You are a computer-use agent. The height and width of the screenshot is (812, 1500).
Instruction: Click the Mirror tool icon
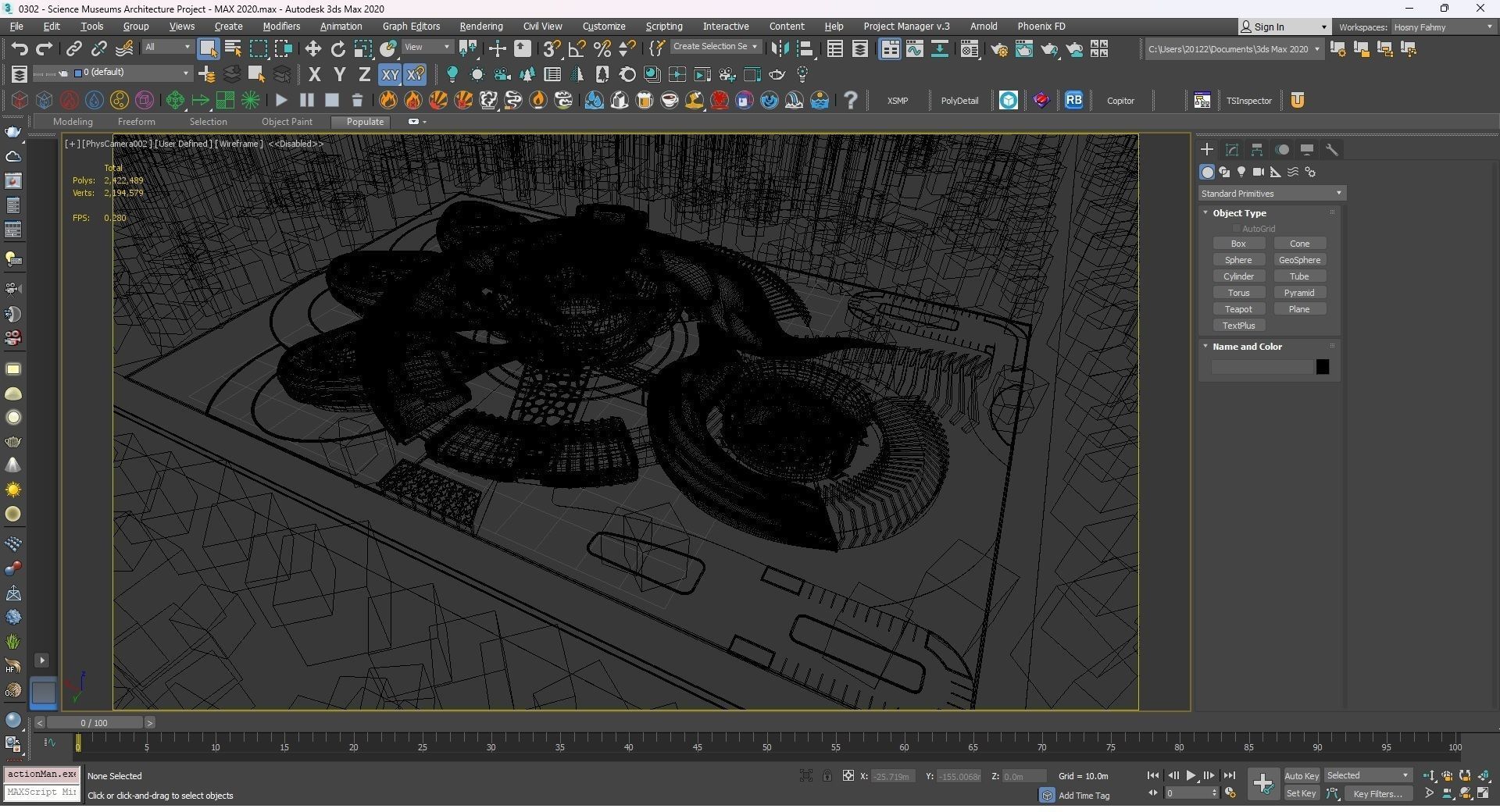[780, 49]
